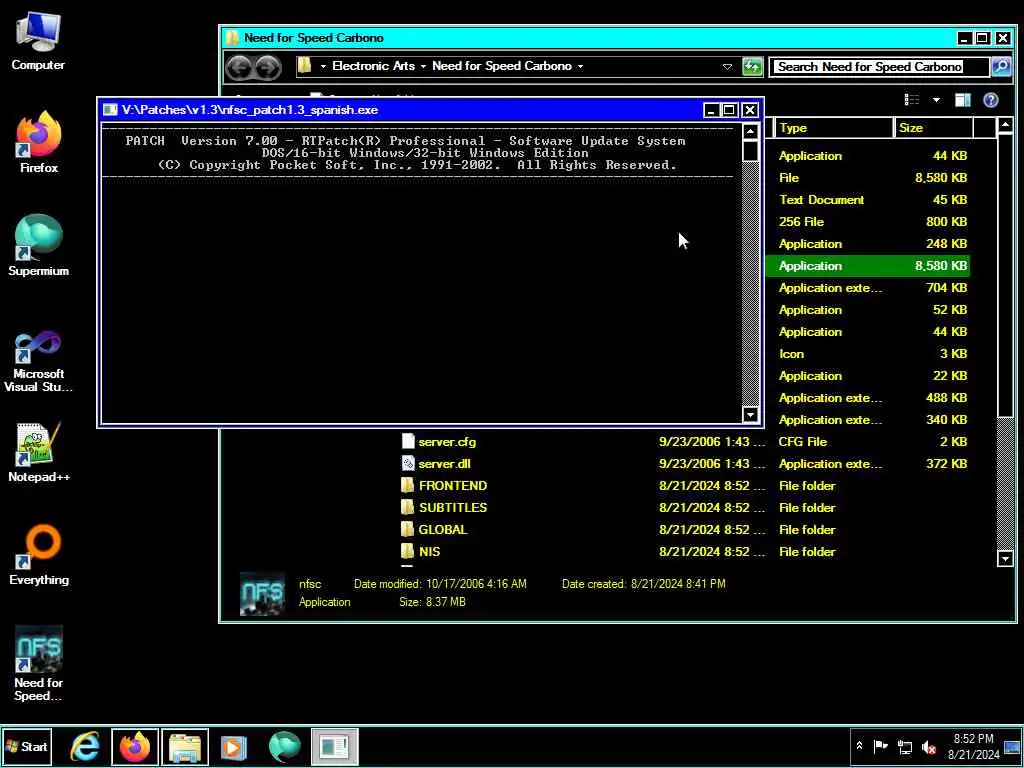The image size is (1024, 768).
Task: Click the muted volume tray icon
Action: coord(928,746)
